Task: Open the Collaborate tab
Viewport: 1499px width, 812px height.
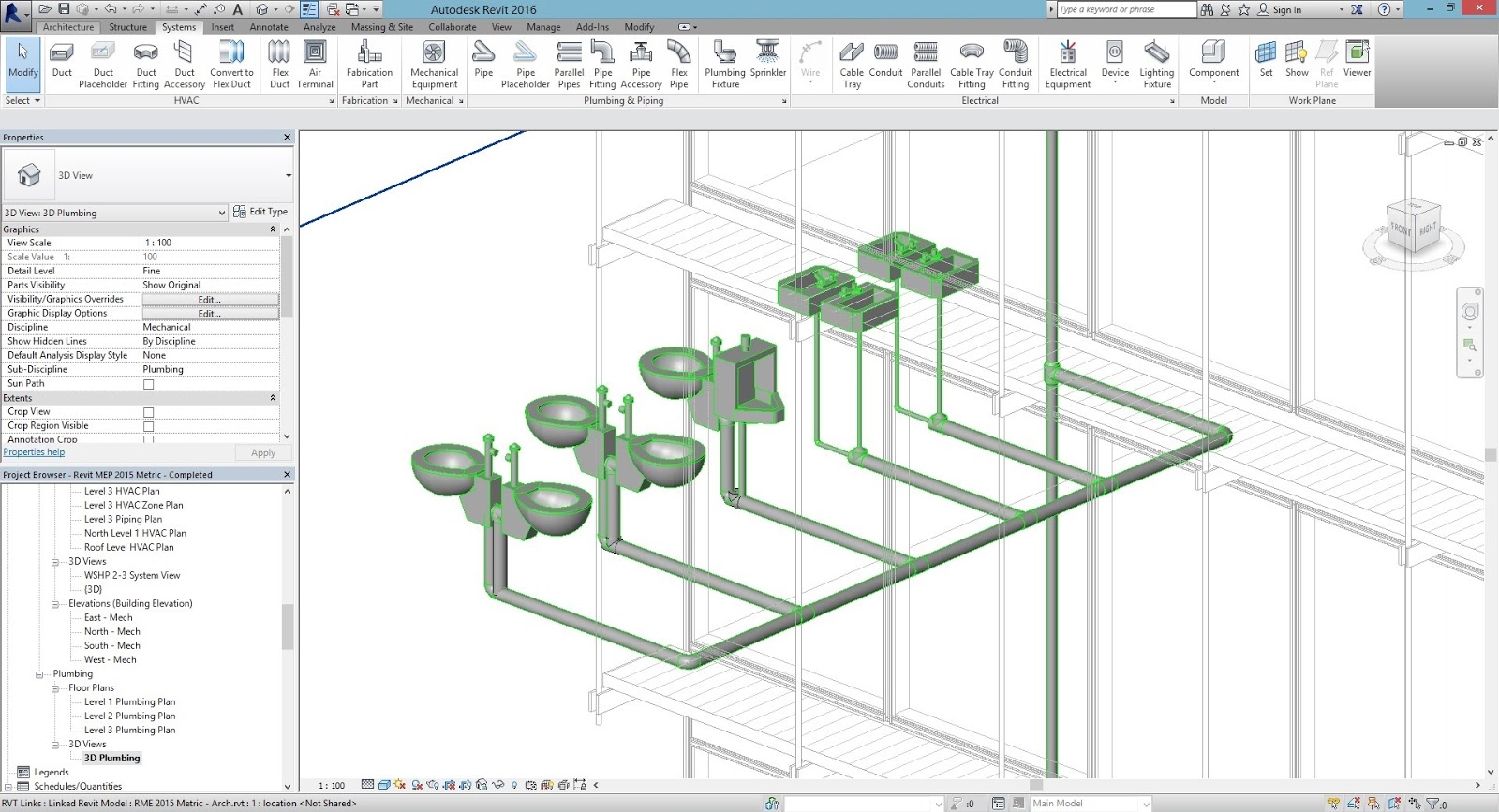Action: (453, 27)
